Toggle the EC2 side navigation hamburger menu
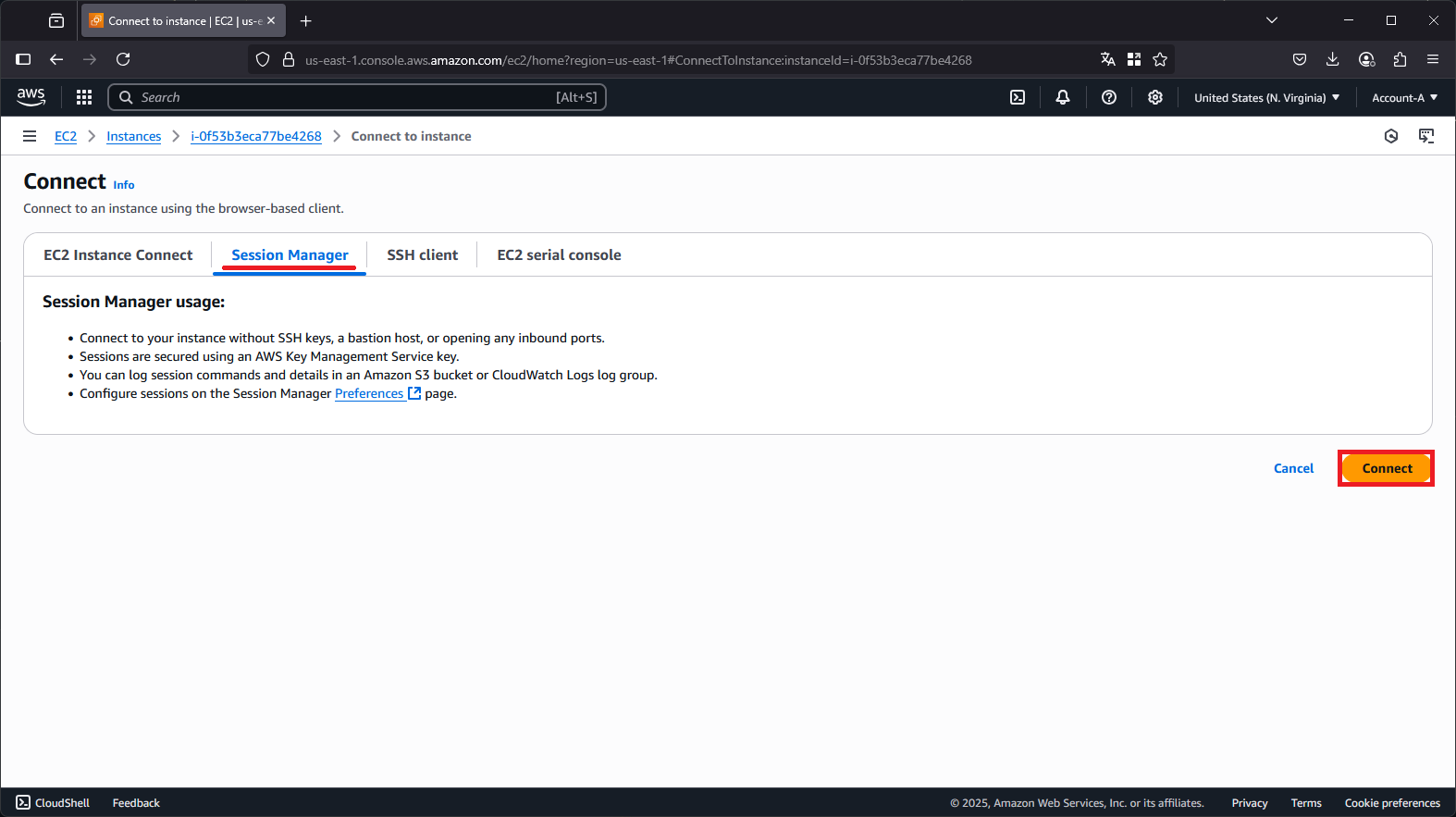 pyautogui.click(x=30, y=136)
